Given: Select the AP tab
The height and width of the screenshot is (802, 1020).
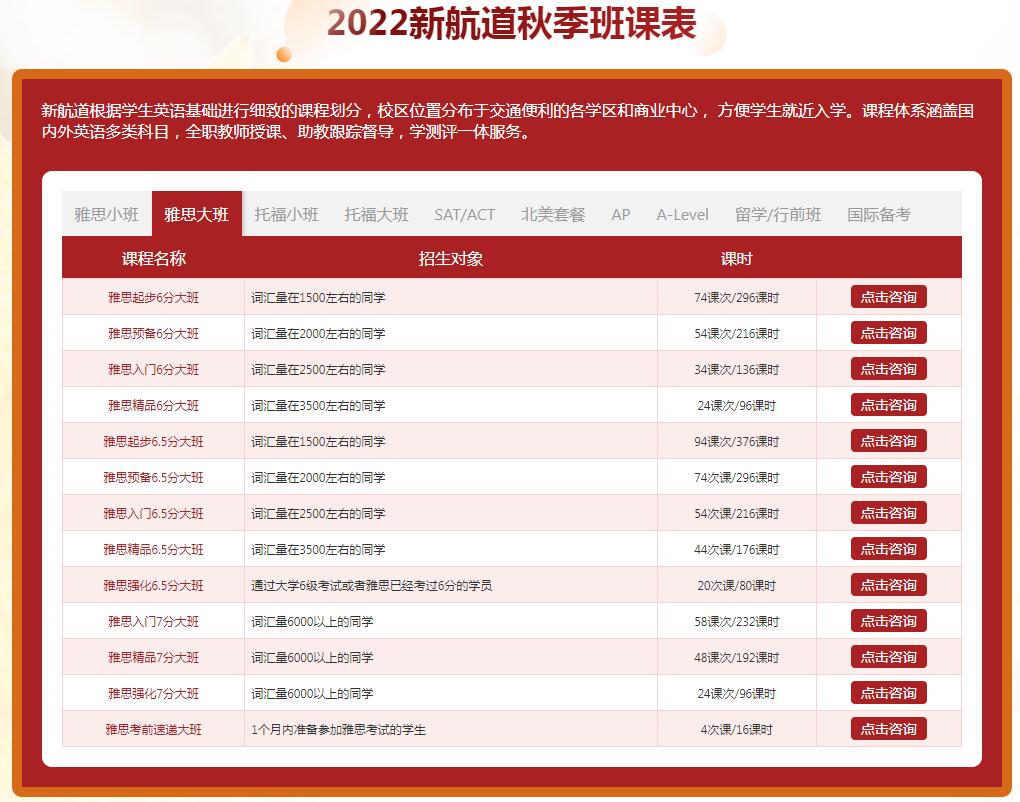Looking at the screenshot, I should pos(621,214).
